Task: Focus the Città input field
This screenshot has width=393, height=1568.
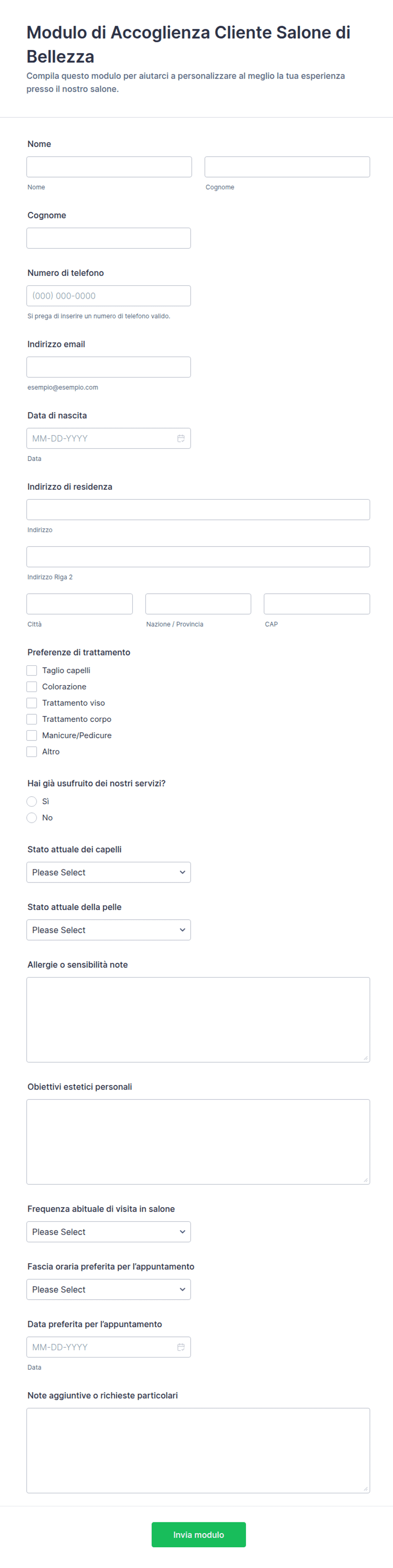Action: 80,604
